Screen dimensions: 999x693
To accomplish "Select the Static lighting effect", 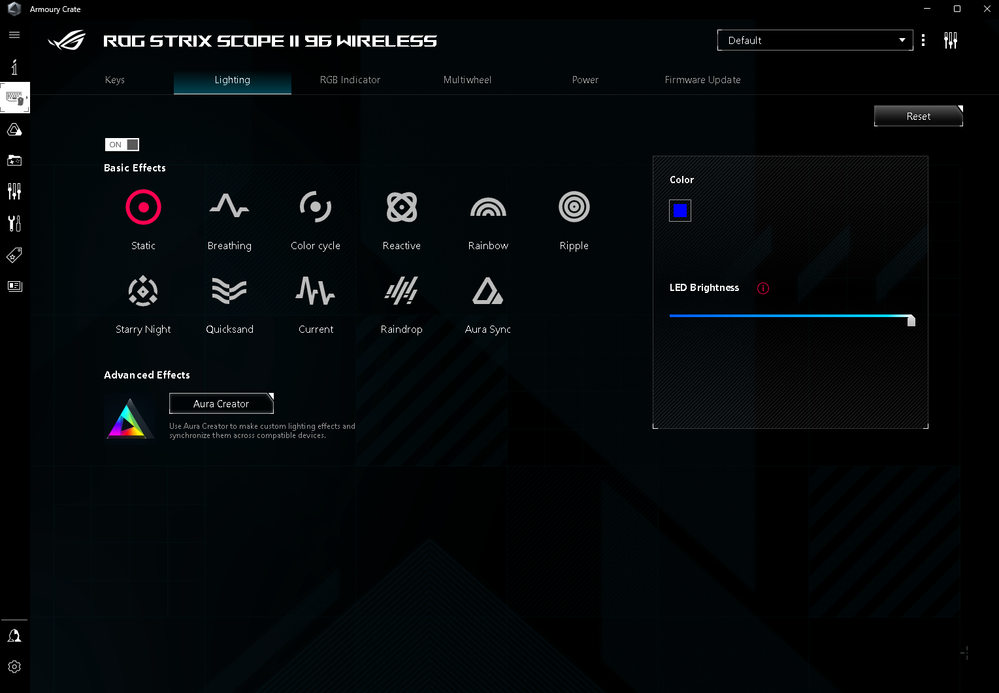I will (x=143, y=220).
